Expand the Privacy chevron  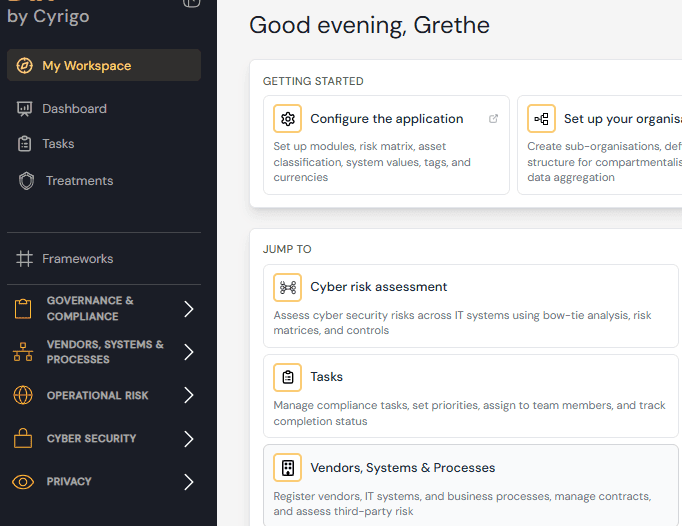pos(188,482)
